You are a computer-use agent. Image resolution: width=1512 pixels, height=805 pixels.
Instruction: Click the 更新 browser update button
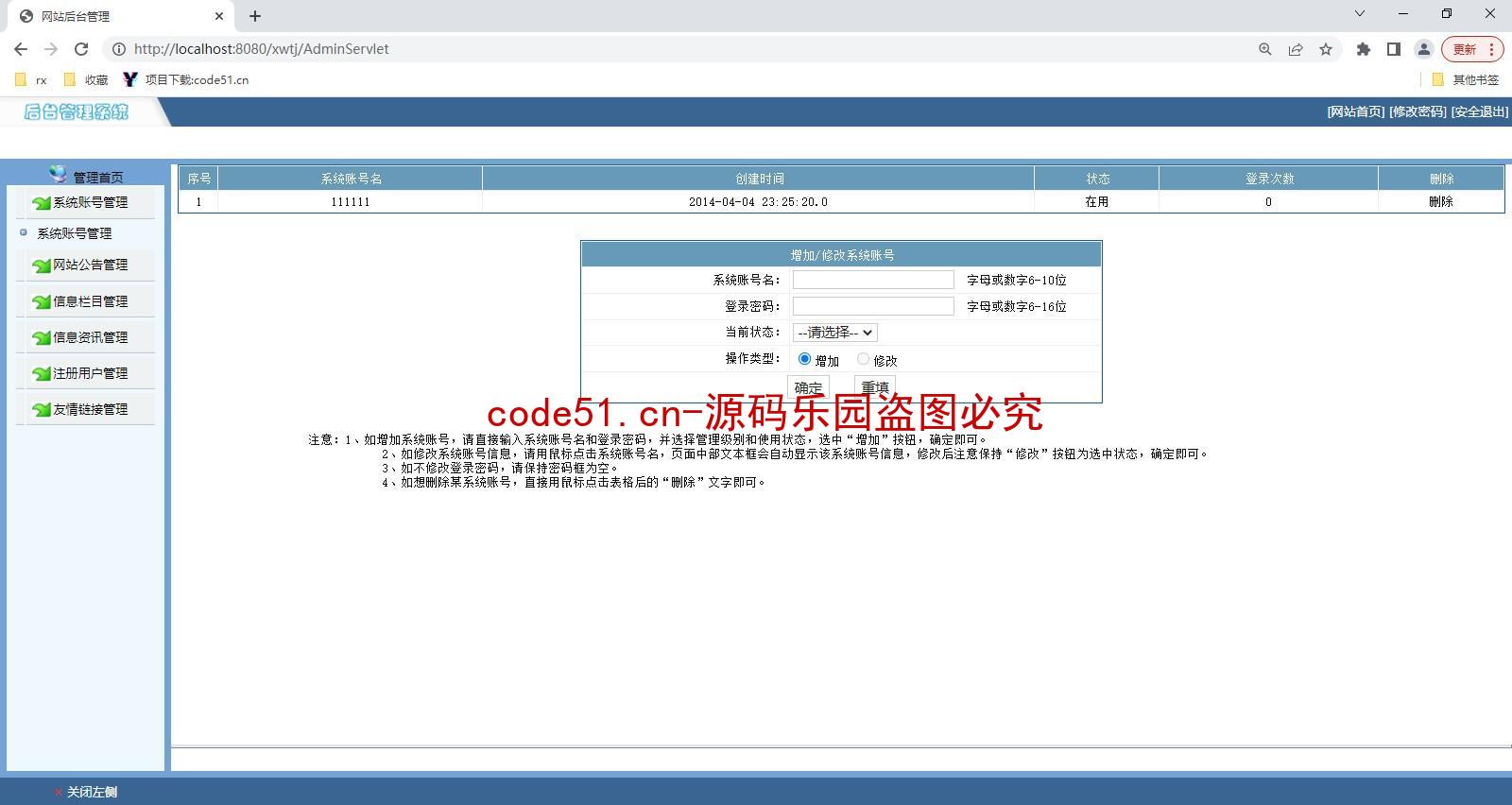[1465, 49]
